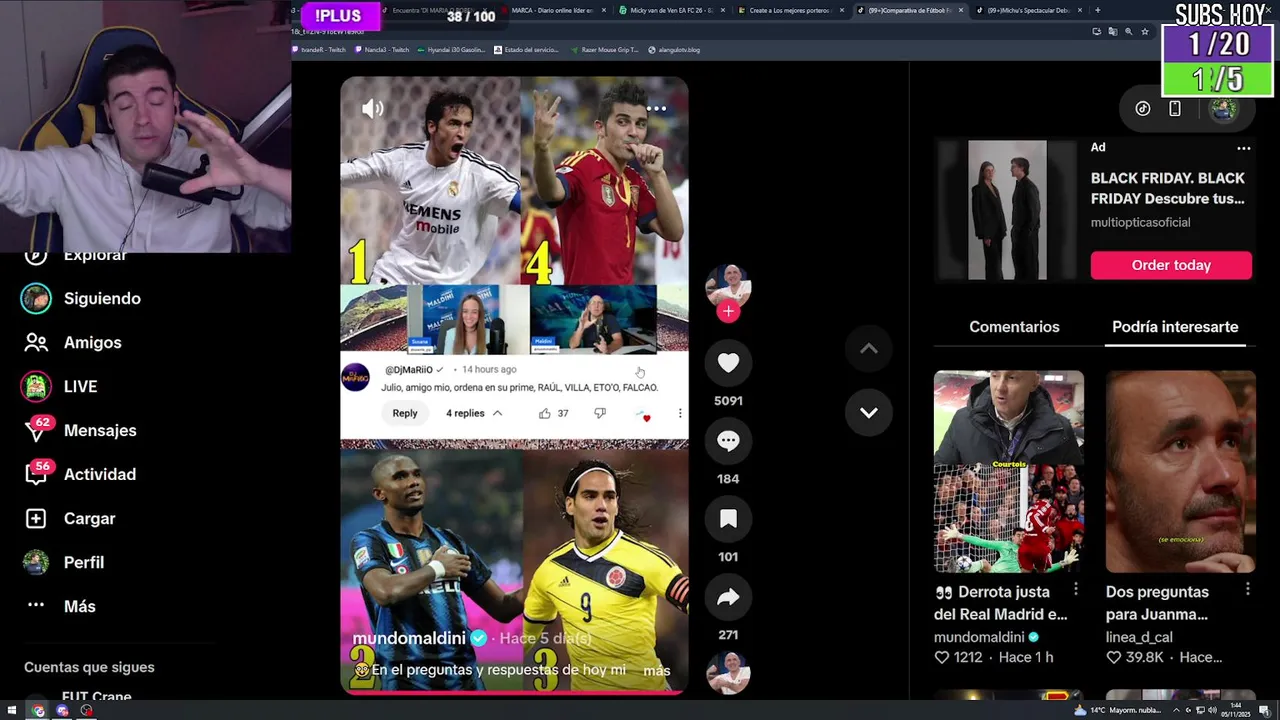This screenshot has height=720, width=1280.
Task: Open options for the Derrota justa video
Action: coord(1076,590)
